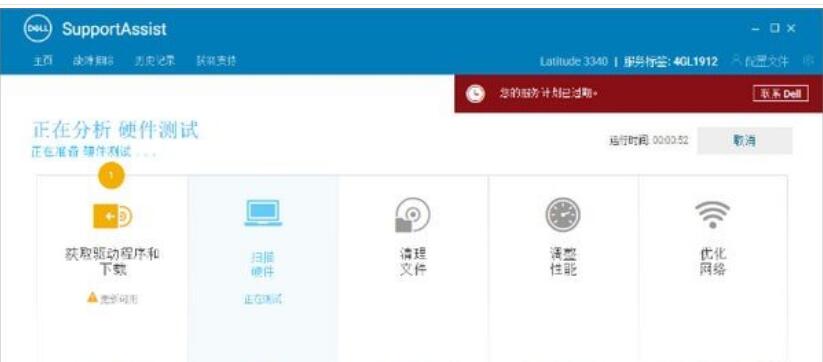823x362 pixels.
Task: Maximize the SupportAssist window
Action: point(774,28)
